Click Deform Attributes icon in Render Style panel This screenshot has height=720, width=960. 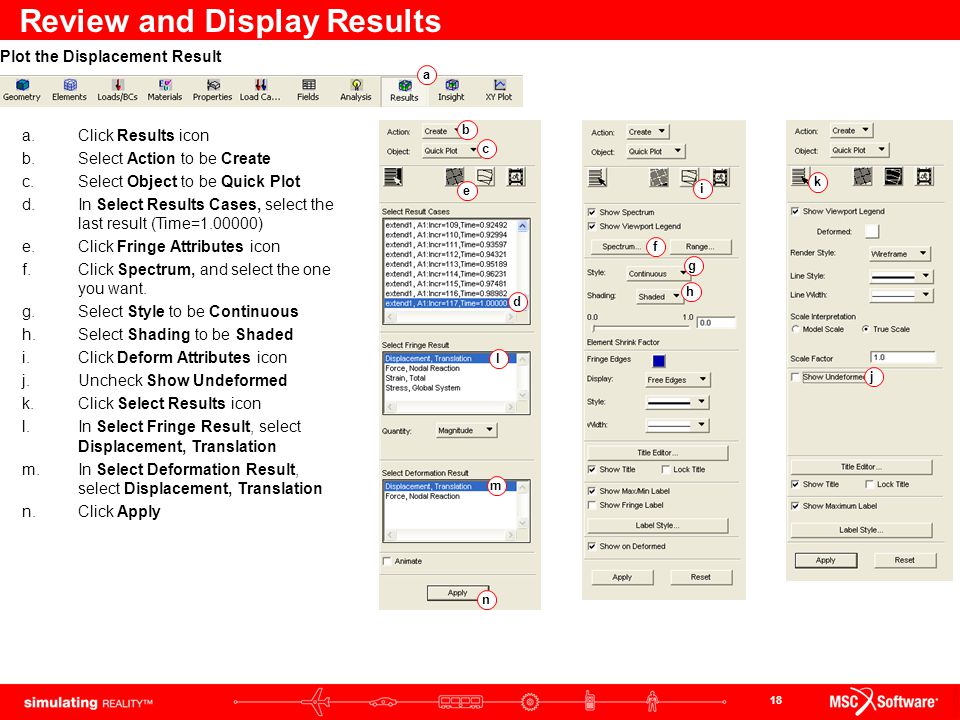pos(894,177)
